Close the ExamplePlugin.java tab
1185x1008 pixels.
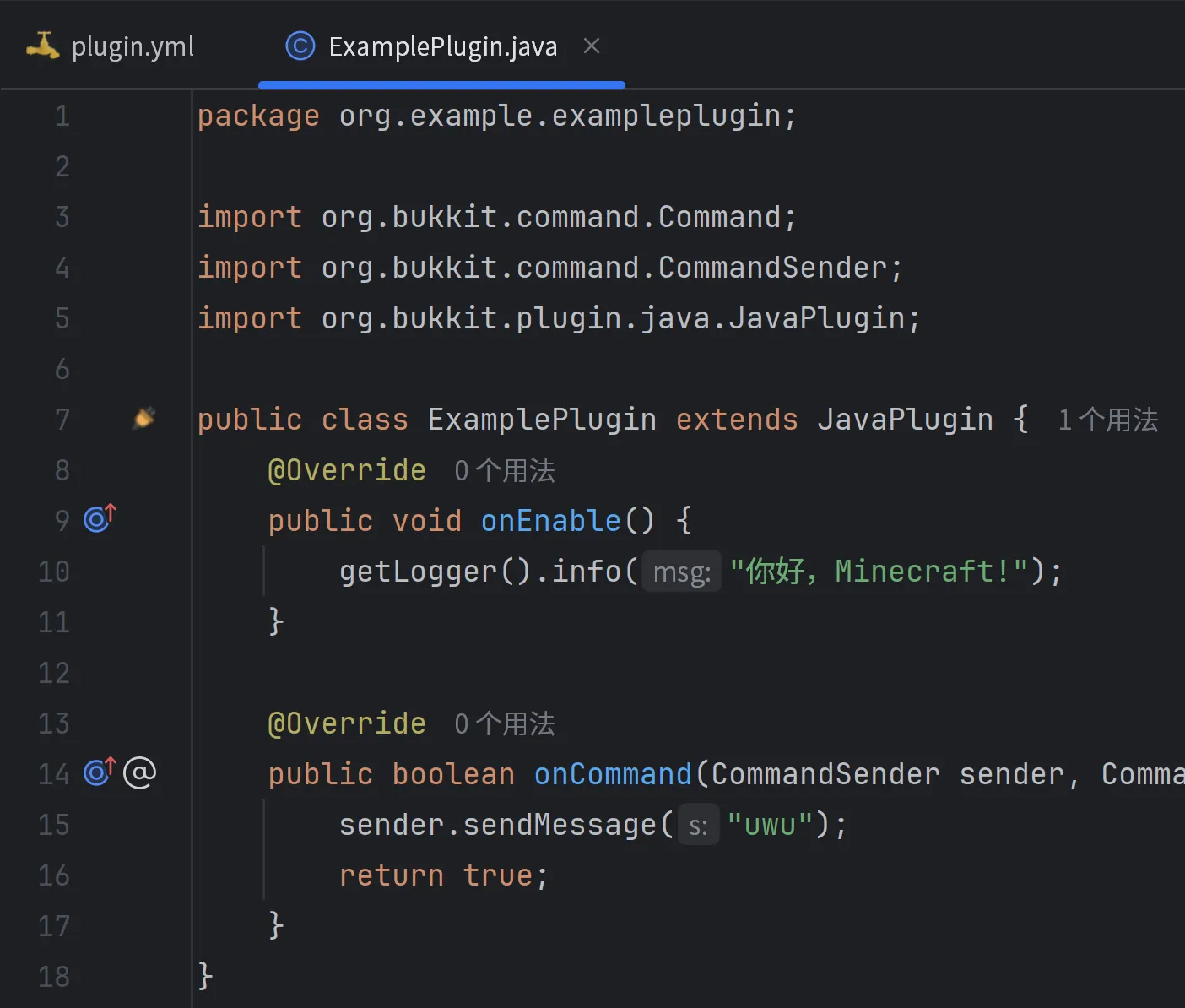(592, 46)
